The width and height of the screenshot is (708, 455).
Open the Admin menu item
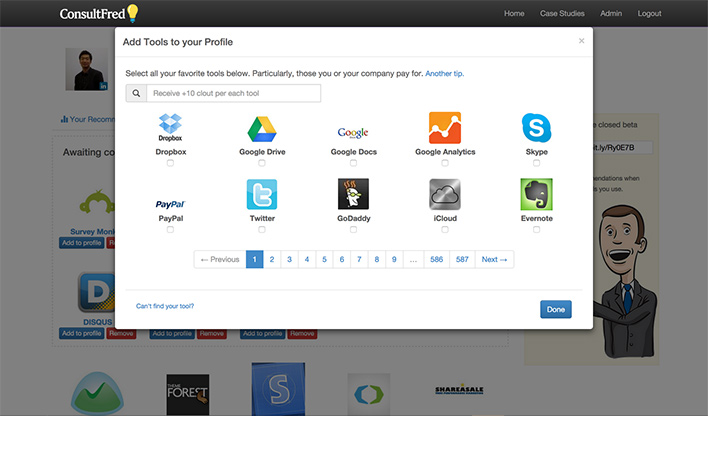point(610,14)
